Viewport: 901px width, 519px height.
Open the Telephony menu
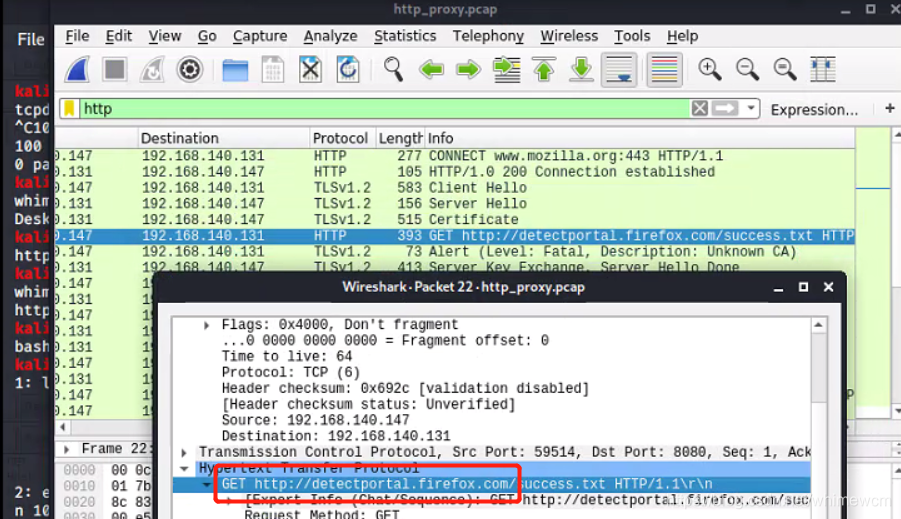click(x=488, y=36)
